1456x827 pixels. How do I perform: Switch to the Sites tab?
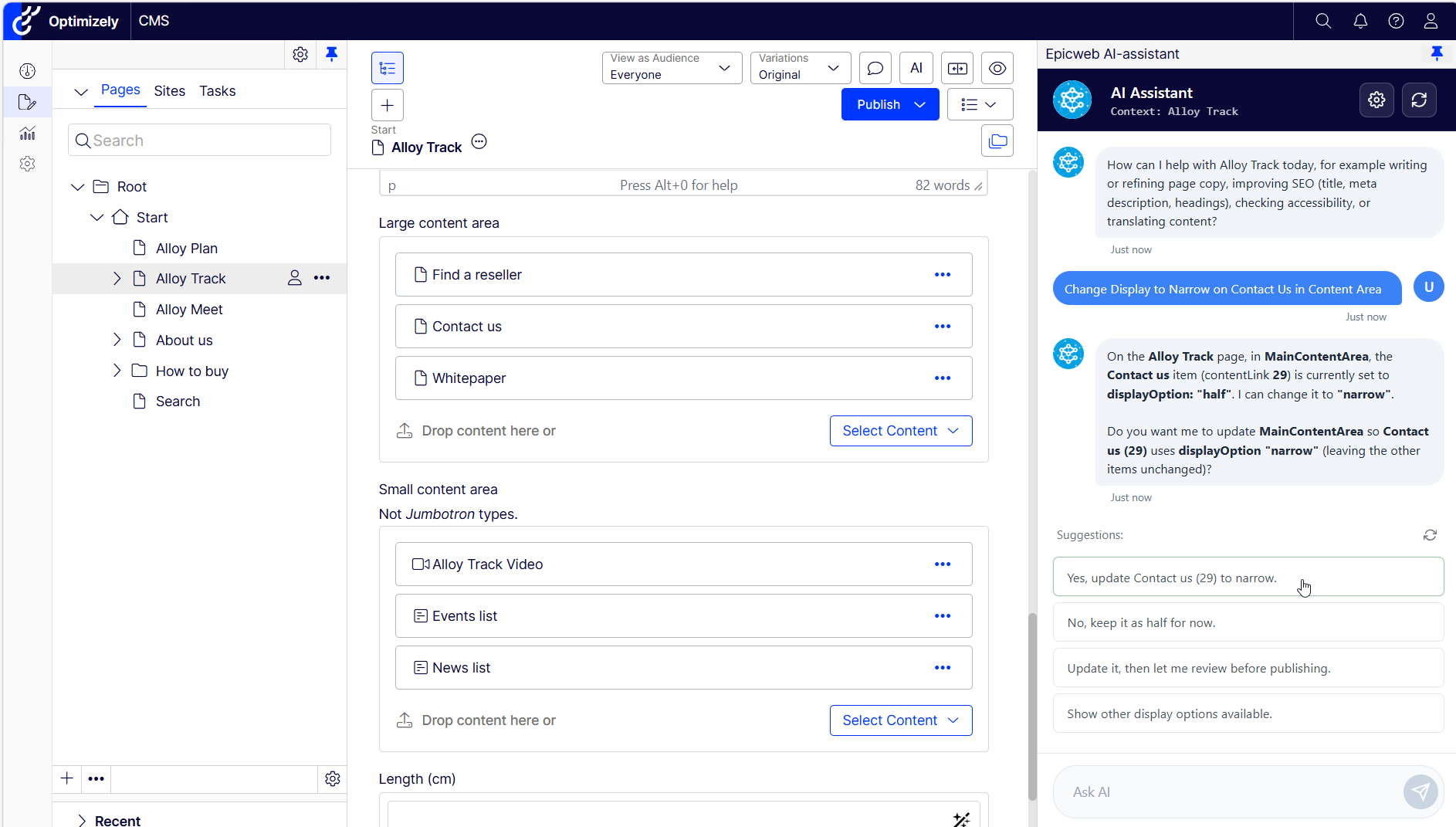[x=169, y=90]
